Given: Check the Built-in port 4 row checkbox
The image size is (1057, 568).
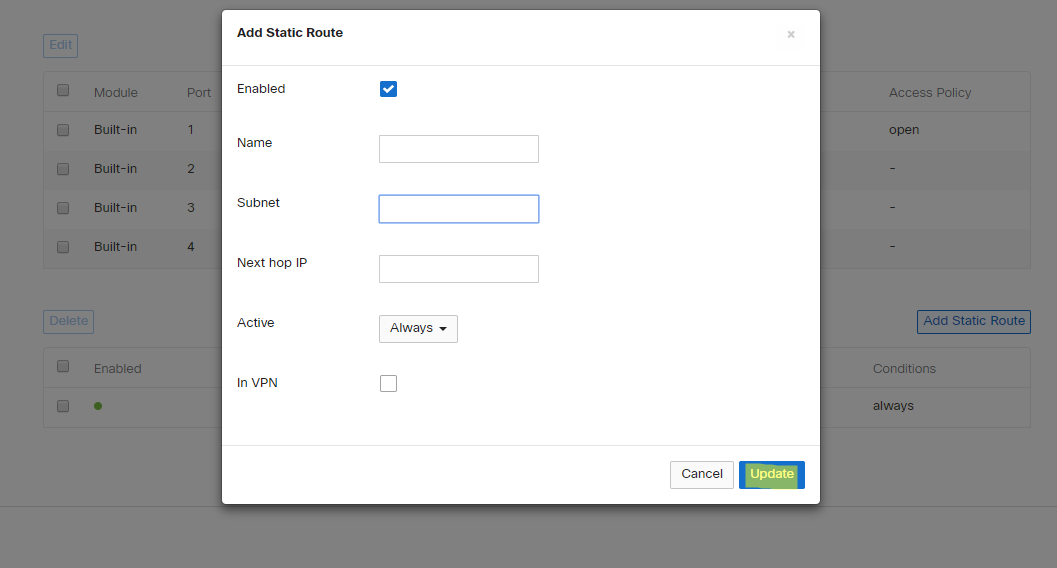Looking at the screenshot, I should tap(63, 247).
